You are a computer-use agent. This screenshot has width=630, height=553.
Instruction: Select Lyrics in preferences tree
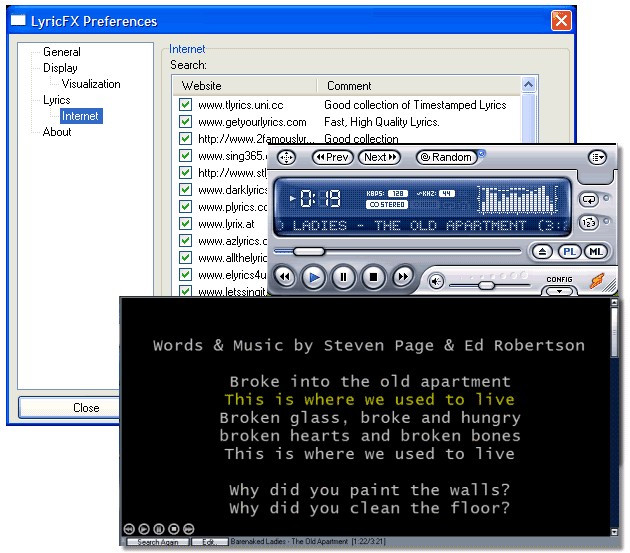(x=57, y=100)
